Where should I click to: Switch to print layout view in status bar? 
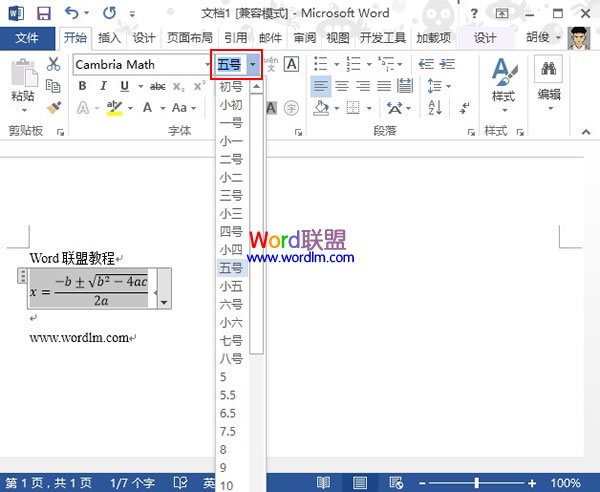point(360,483)
